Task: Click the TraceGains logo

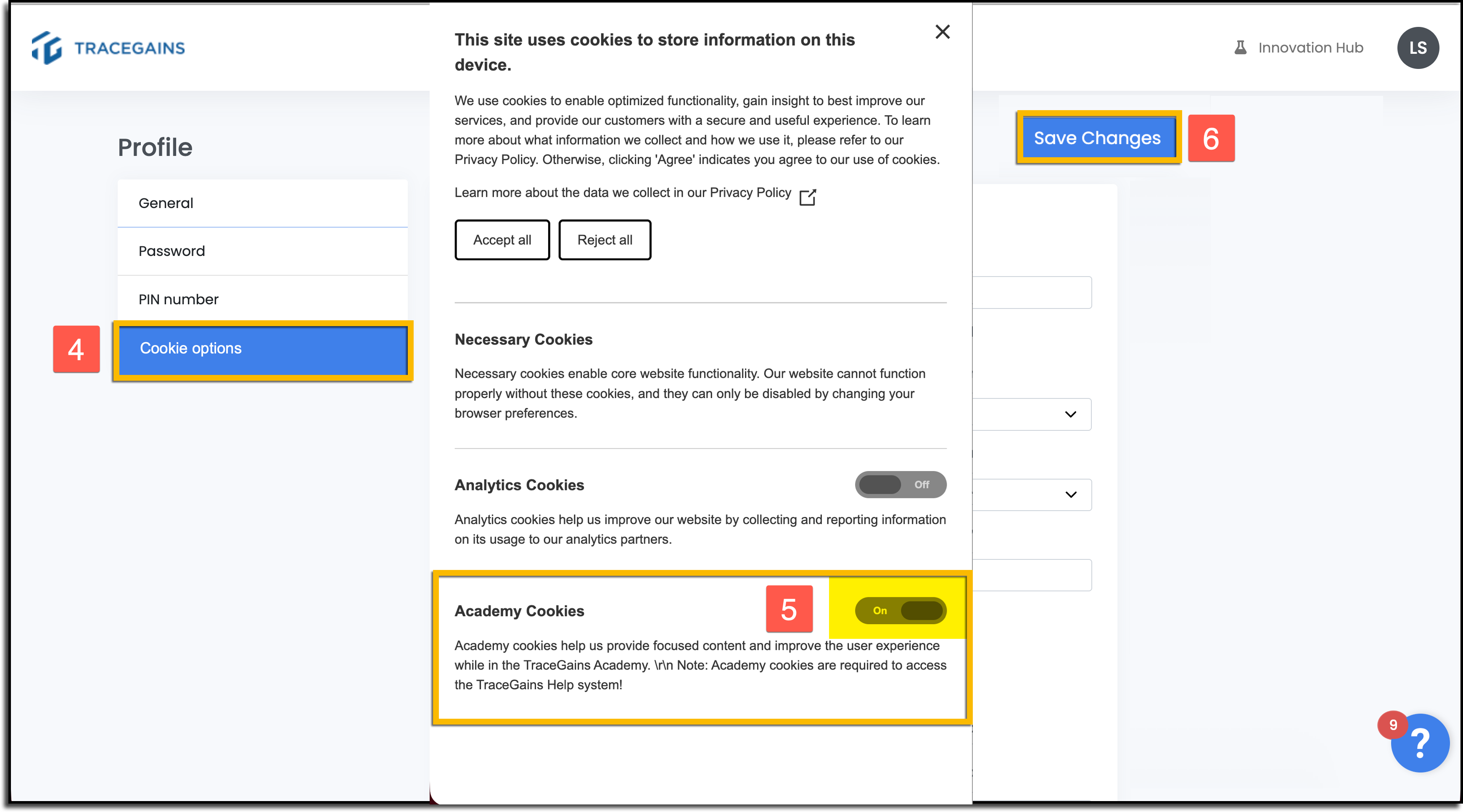Action: coord(108,47)
